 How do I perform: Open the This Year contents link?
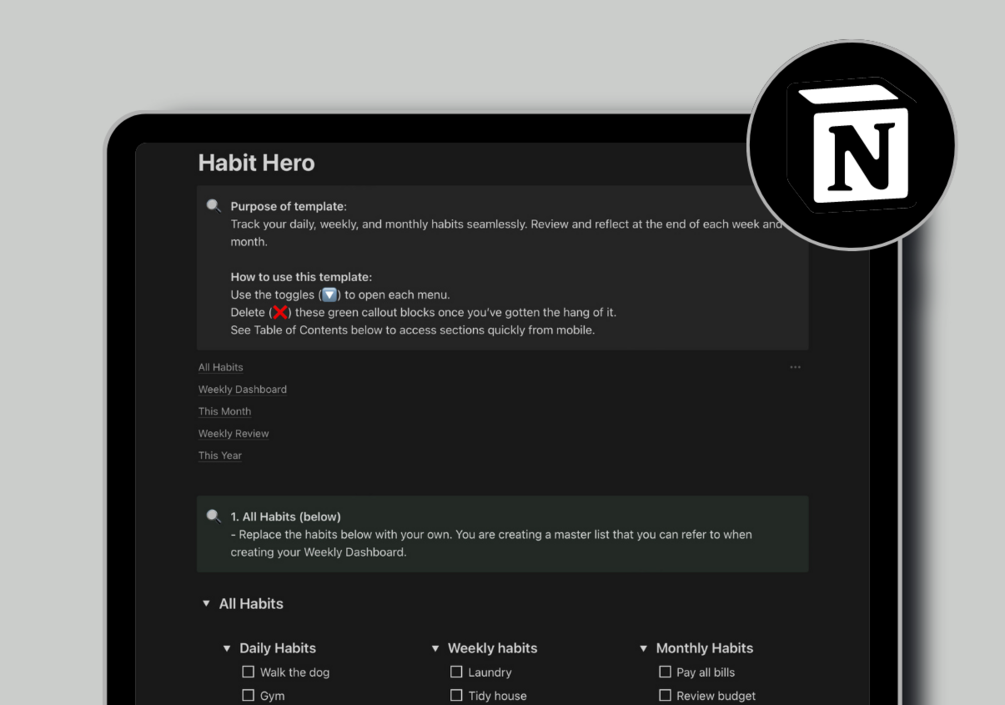click(x=220, y=456)
